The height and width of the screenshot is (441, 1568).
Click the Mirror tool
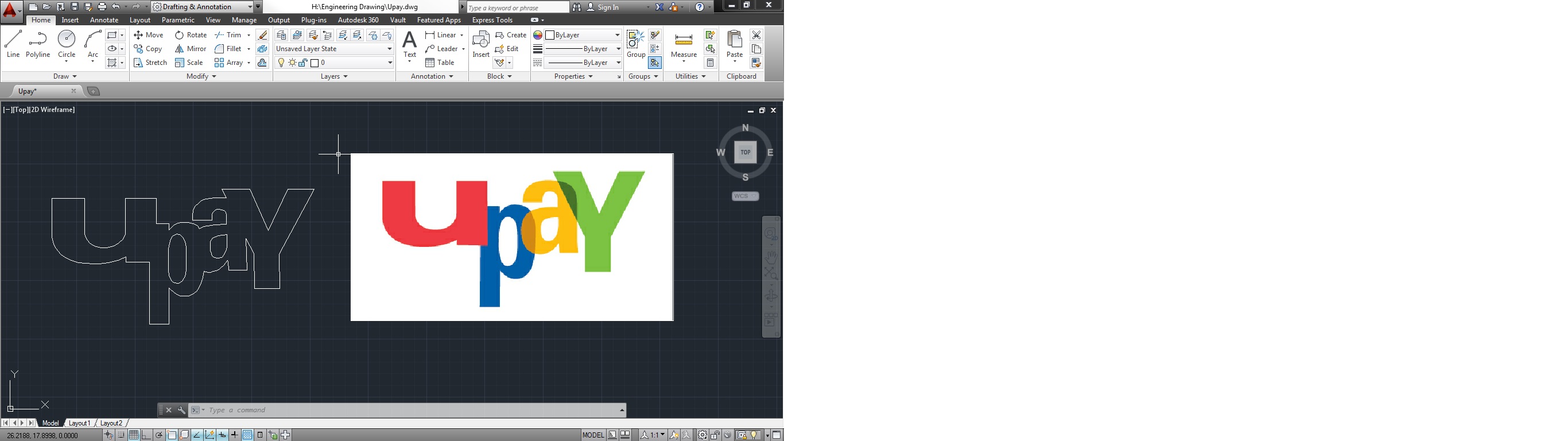pyautogui.click(x=191, y=49)
